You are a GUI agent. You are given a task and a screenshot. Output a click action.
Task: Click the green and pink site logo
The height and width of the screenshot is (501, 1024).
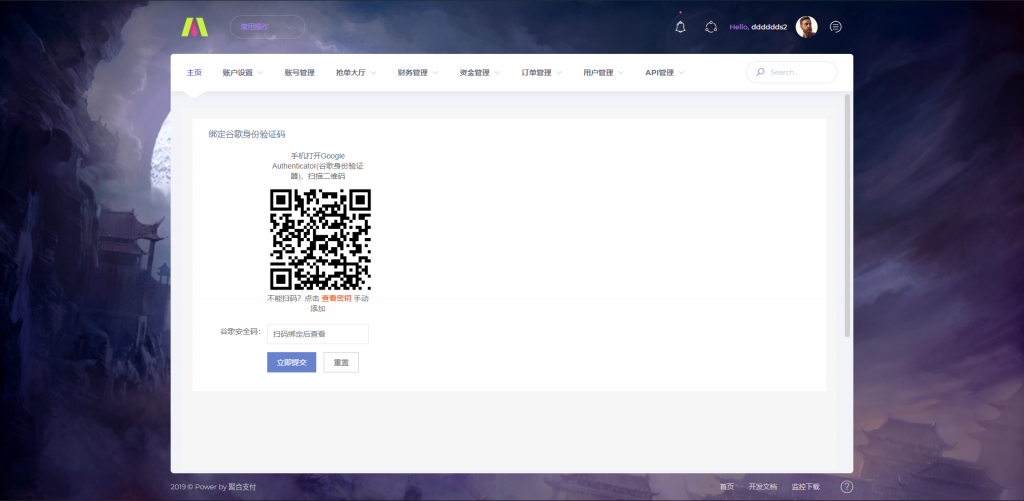click(x=194, y=27)
